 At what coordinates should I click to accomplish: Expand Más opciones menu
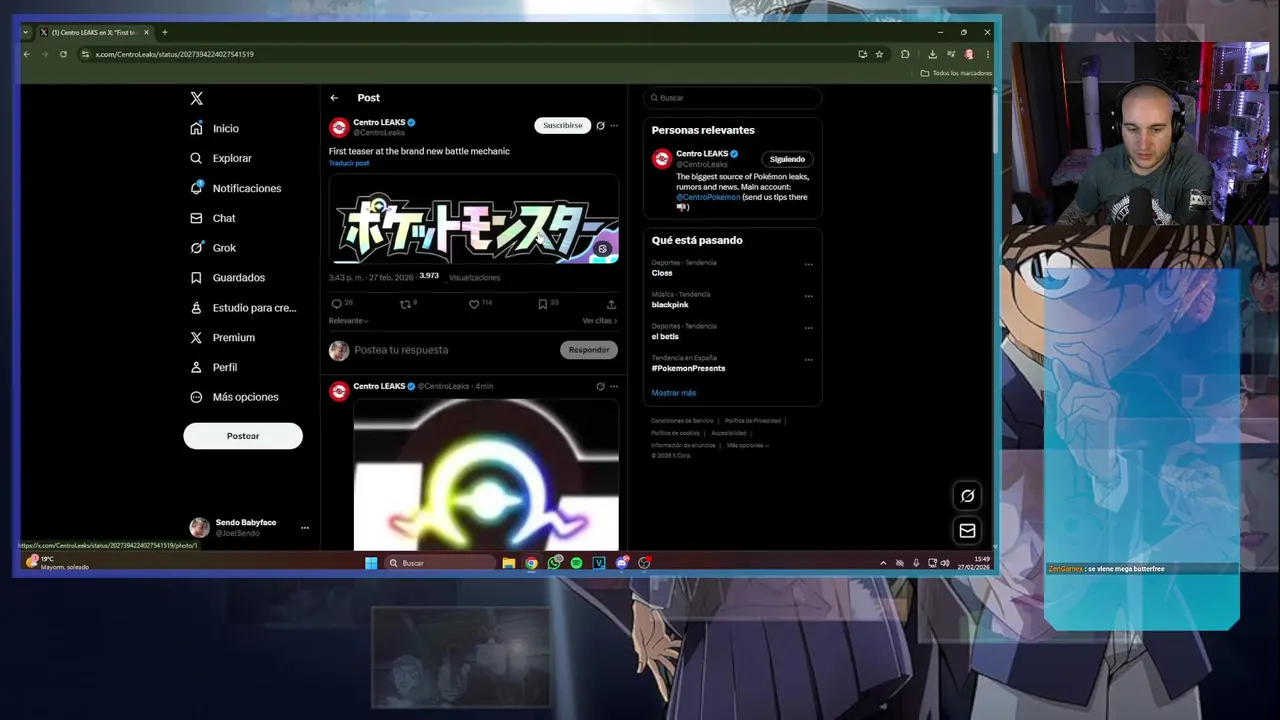click(234, 397)
